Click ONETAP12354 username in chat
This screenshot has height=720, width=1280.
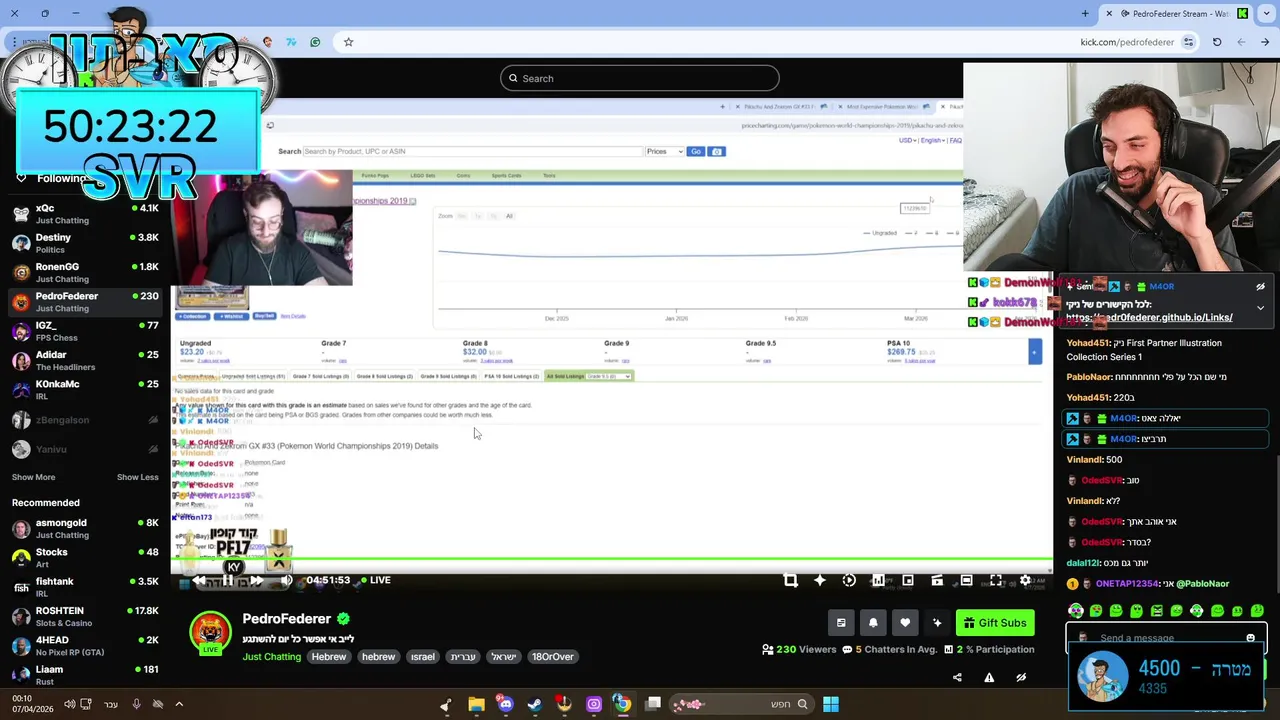pyautogui.click(x=1127, y=584)
